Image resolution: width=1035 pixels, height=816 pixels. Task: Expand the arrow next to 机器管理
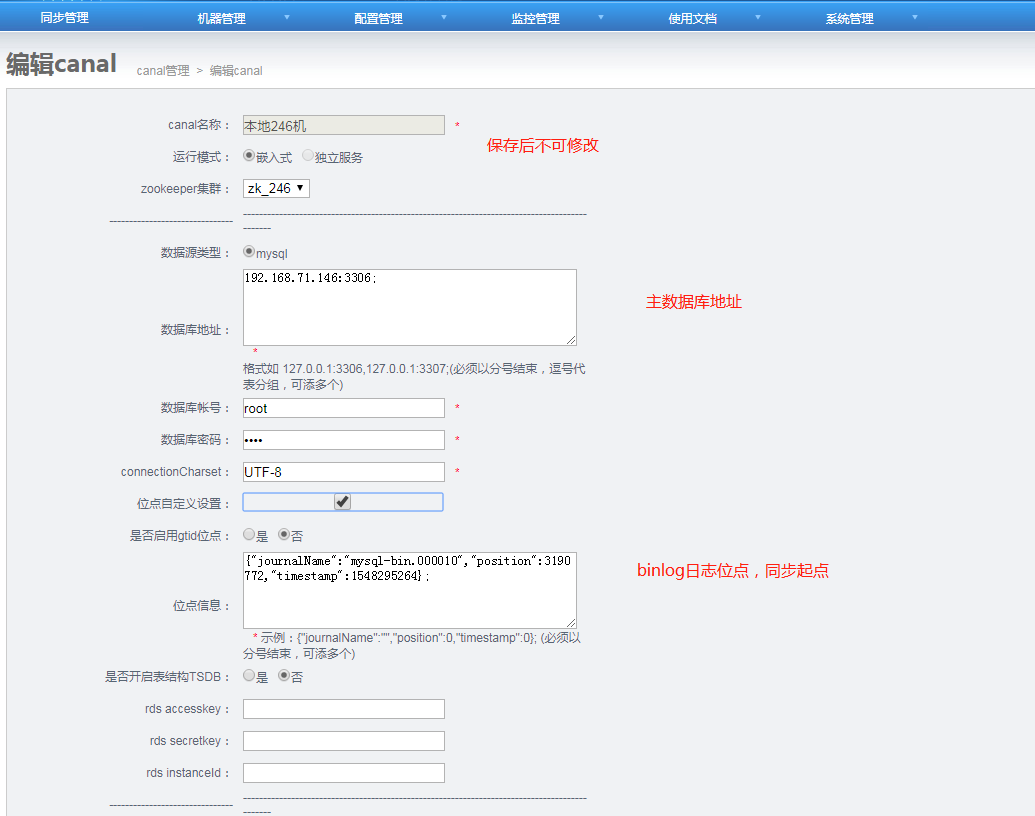point(286,17)
